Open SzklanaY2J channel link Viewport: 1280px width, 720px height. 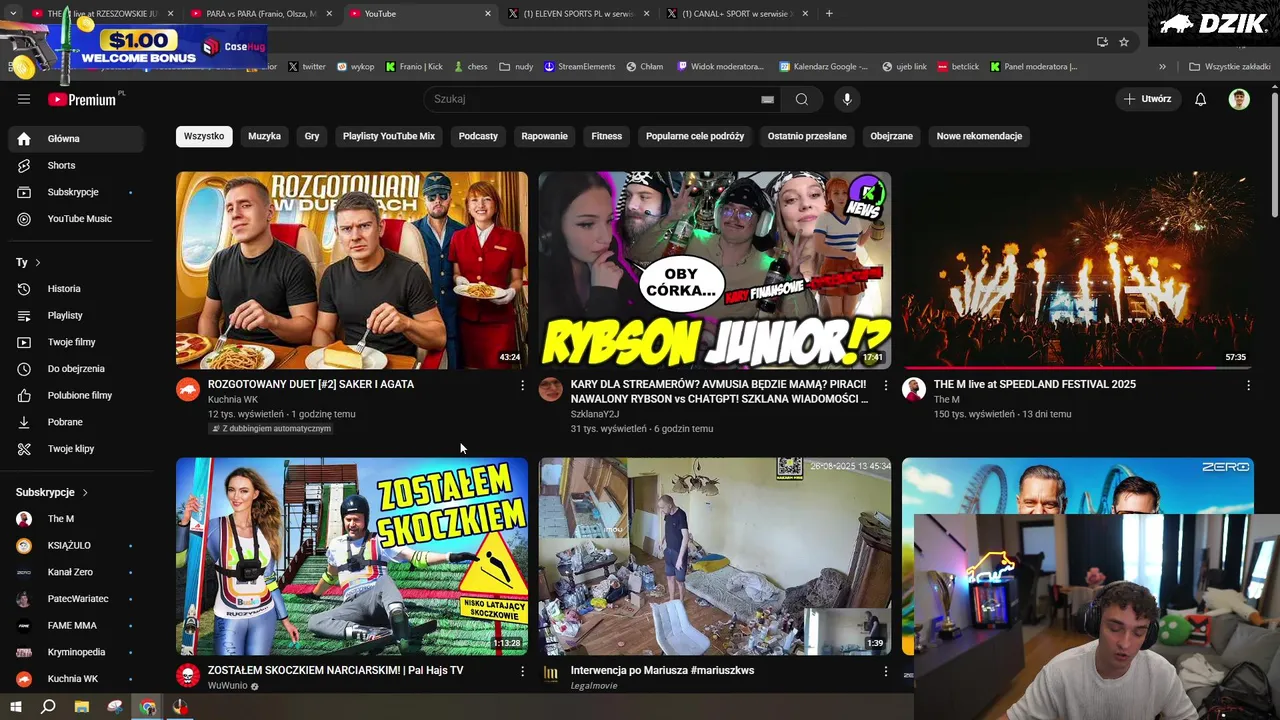595,414
